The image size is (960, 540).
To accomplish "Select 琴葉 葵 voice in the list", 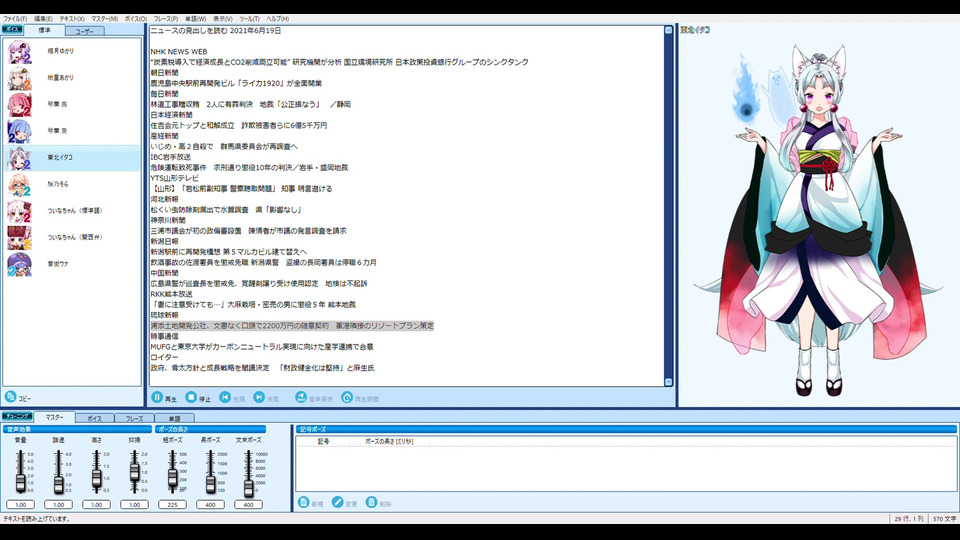I will point(72,131).
